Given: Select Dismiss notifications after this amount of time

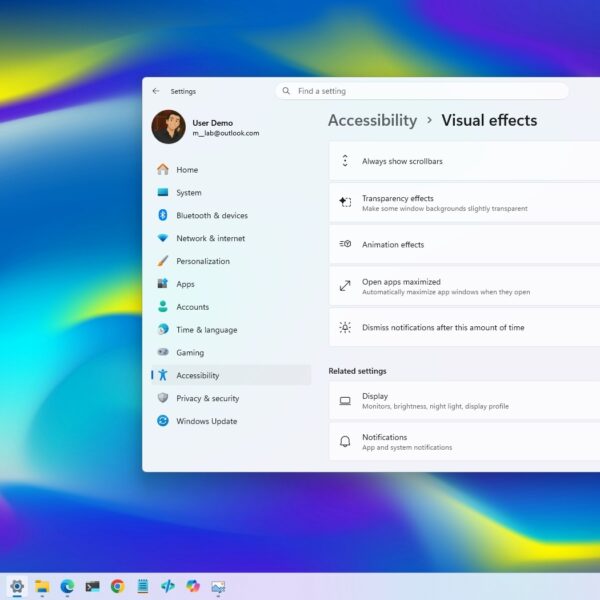Looking at the screenshot, I should (465, 328).
